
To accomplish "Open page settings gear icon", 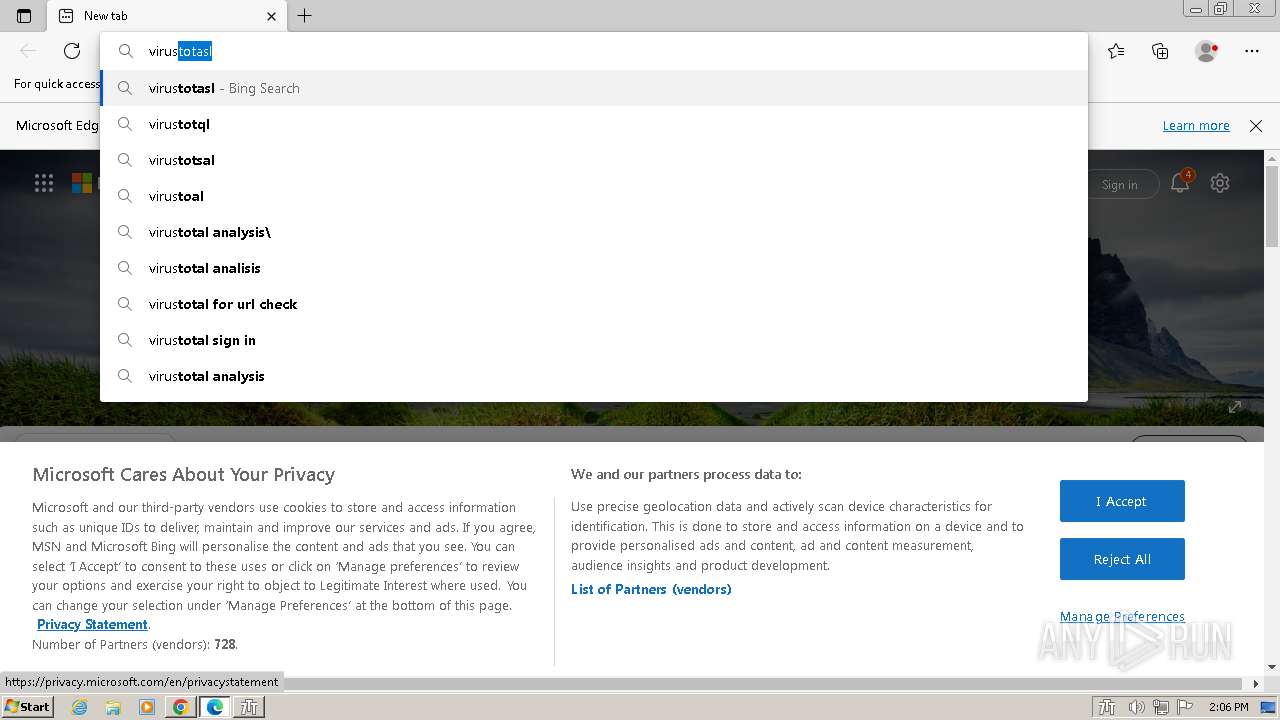I will [1220, 183].
